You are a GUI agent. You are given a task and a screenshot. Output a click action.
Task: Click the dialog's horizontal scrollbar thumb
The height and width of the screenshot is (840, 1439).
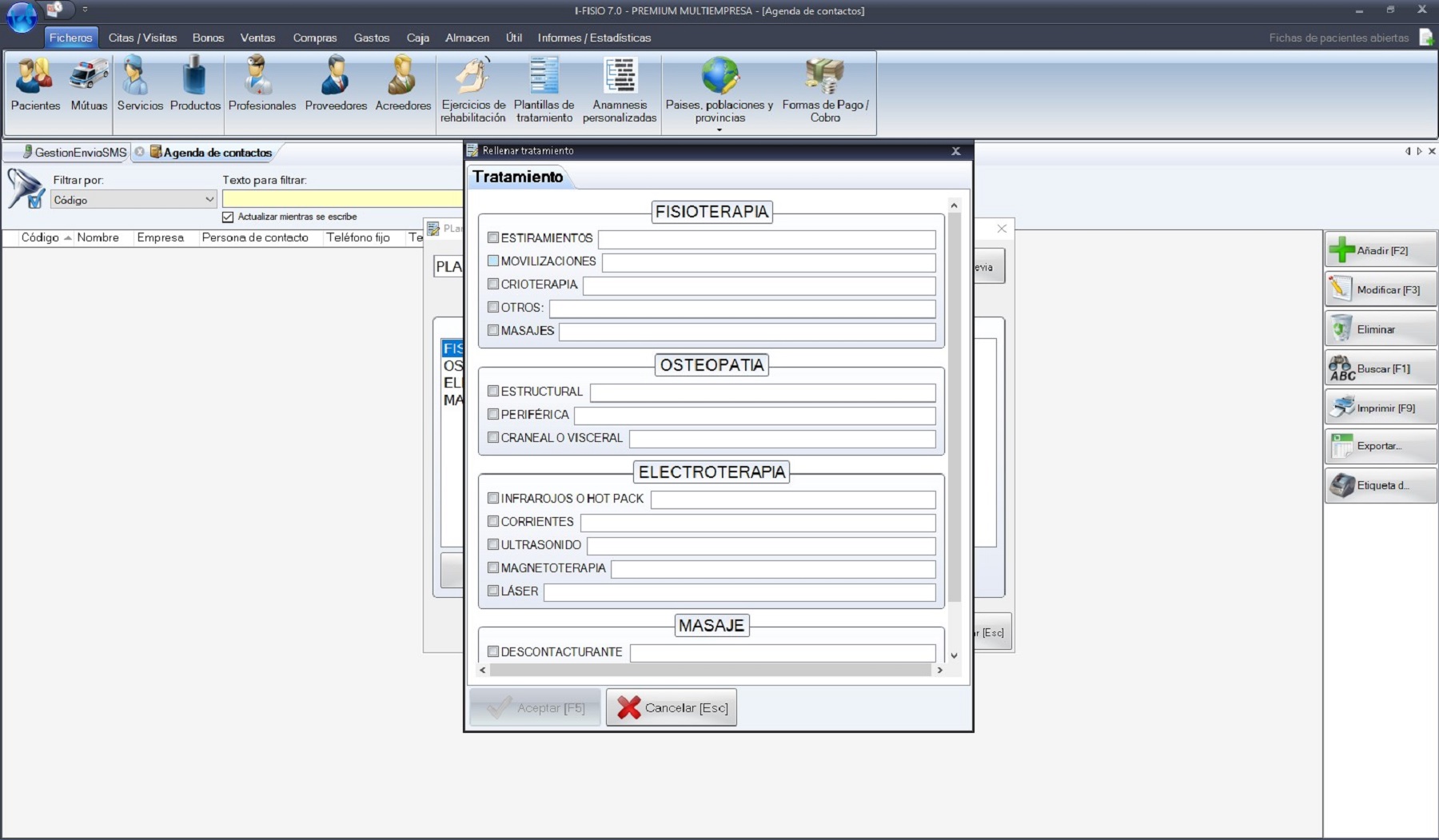[x=711, y=670]
